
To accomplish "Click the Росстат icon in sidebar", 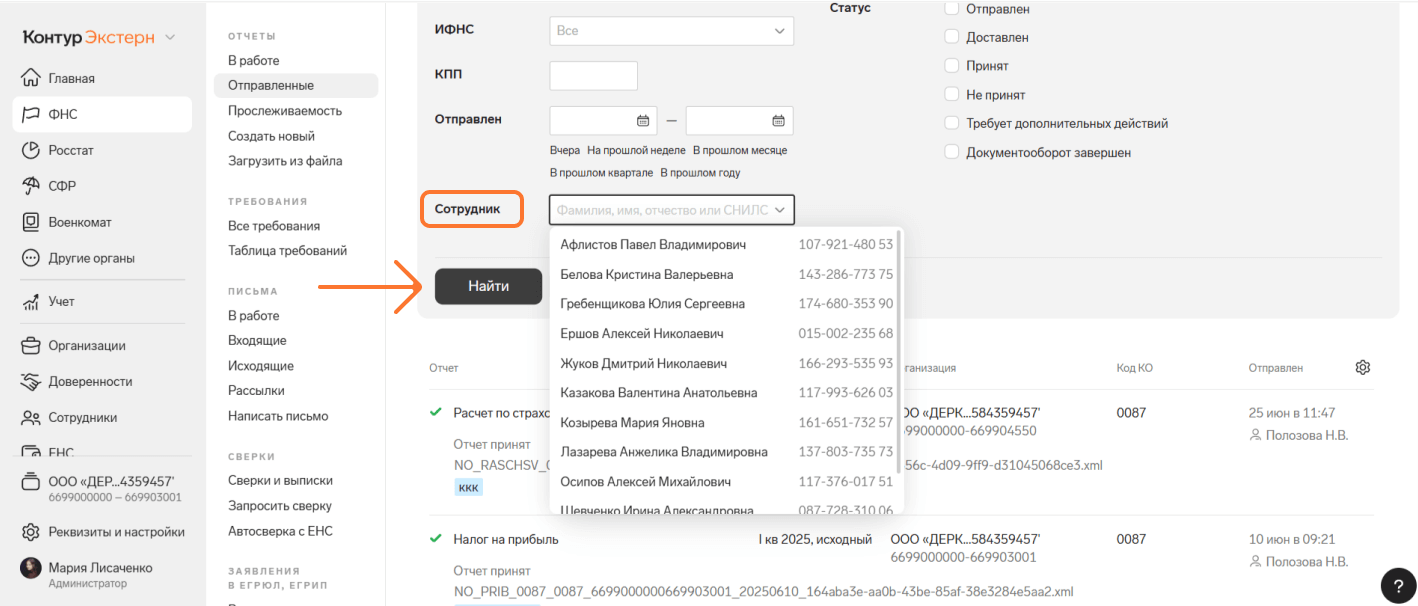I will coord(31,150).
